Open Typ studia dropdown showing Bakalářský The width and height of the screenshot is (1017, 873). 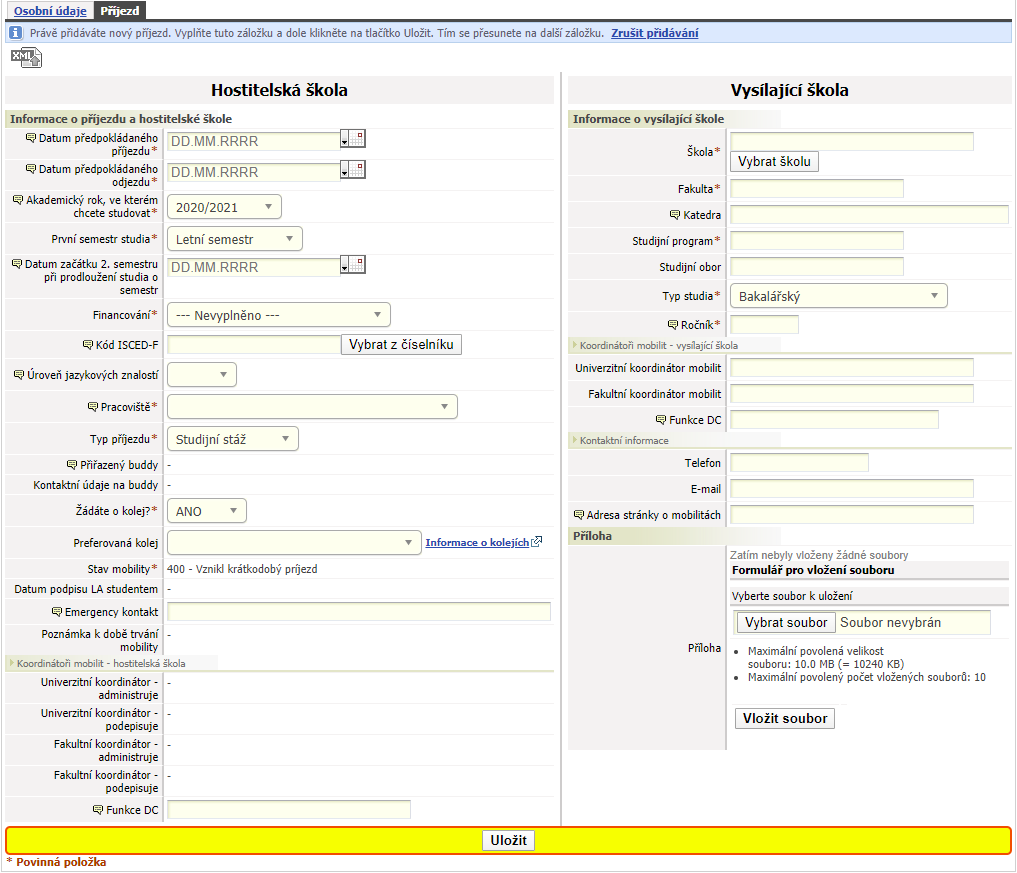(x=839, y=296)
